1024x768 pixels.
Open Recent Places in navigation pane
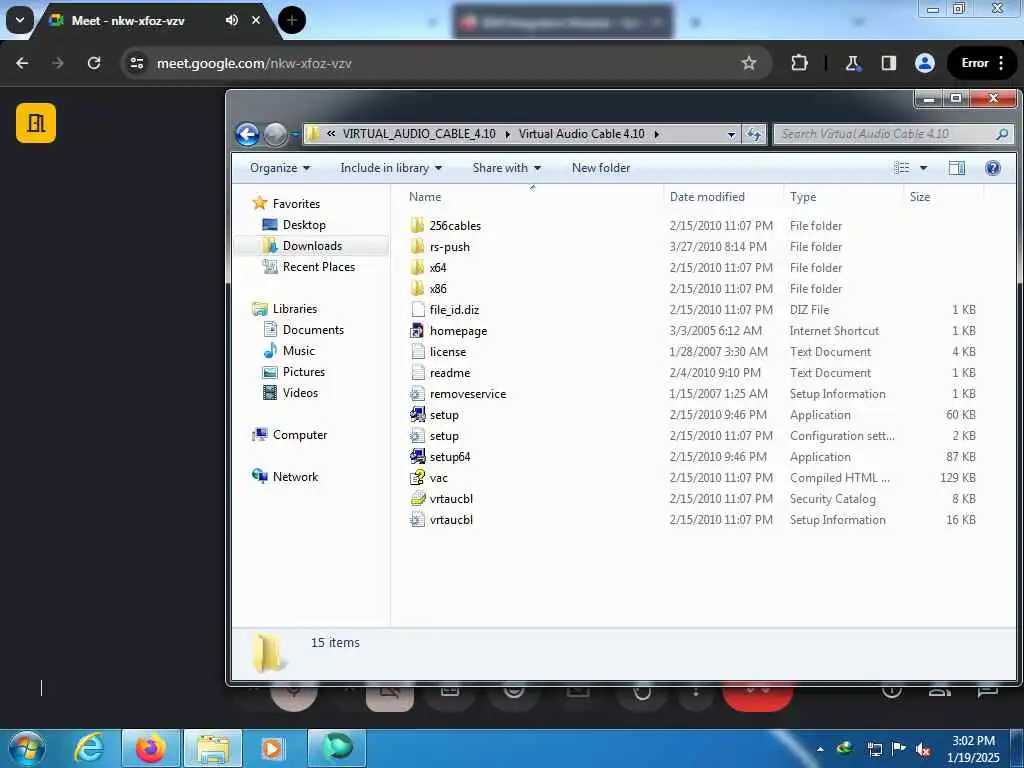coord(319,266)
